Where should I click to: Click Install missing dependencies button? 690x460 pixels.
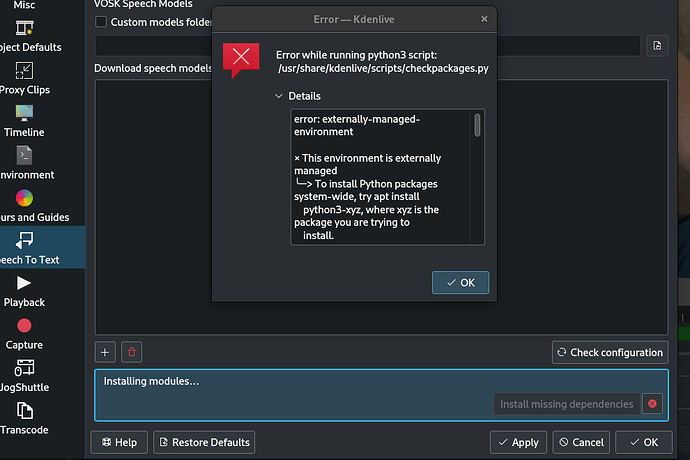click(567, 404)
